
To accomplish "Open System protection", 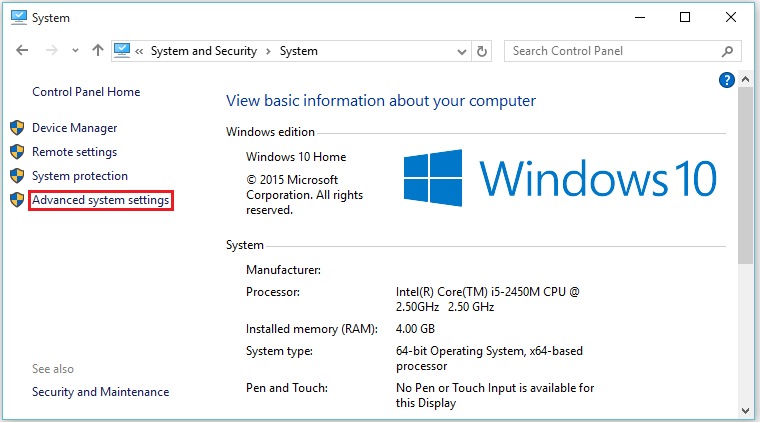I will tap(80, 176).
